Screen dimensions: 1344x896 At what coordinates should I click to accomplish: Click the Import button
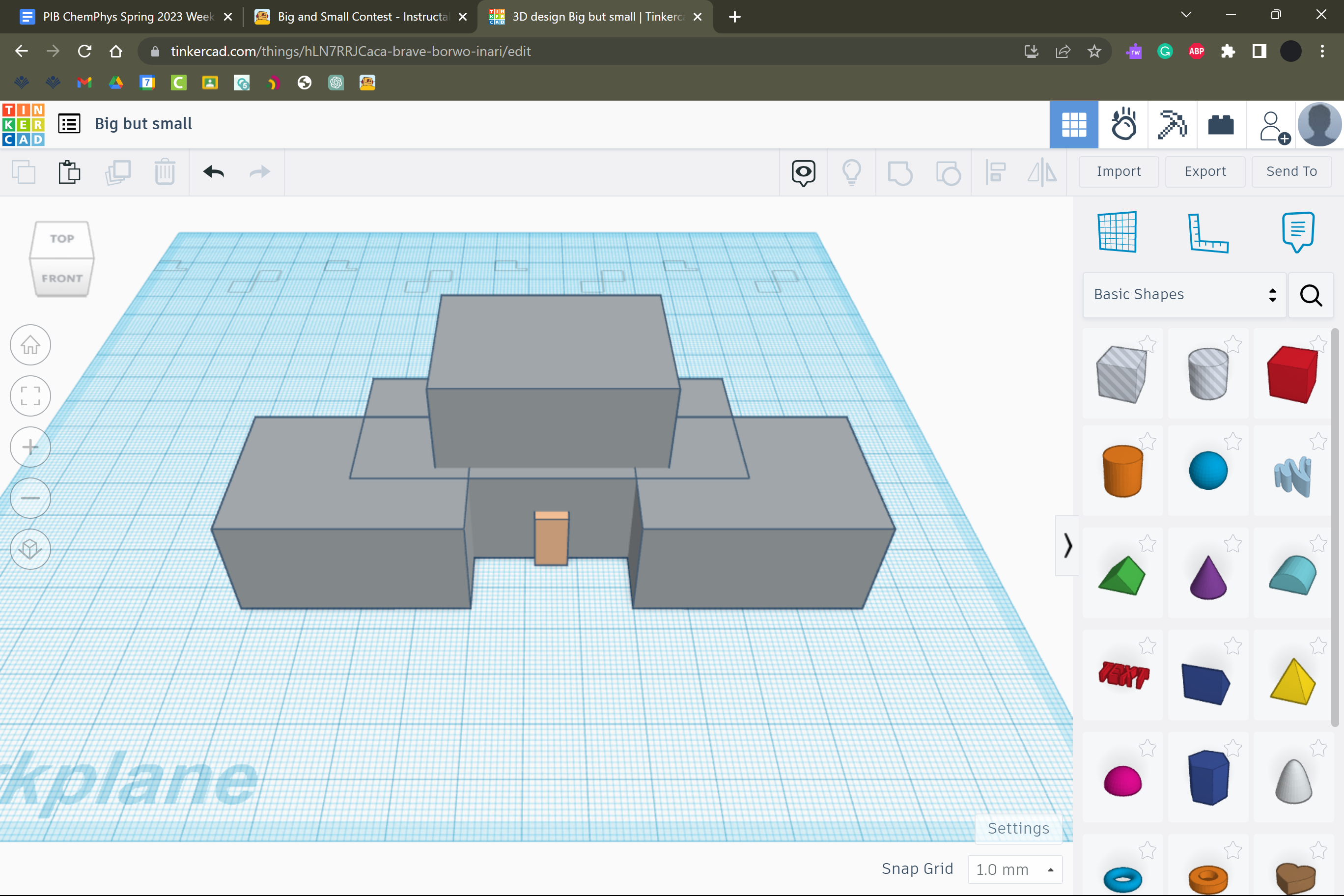(1119, 171)
